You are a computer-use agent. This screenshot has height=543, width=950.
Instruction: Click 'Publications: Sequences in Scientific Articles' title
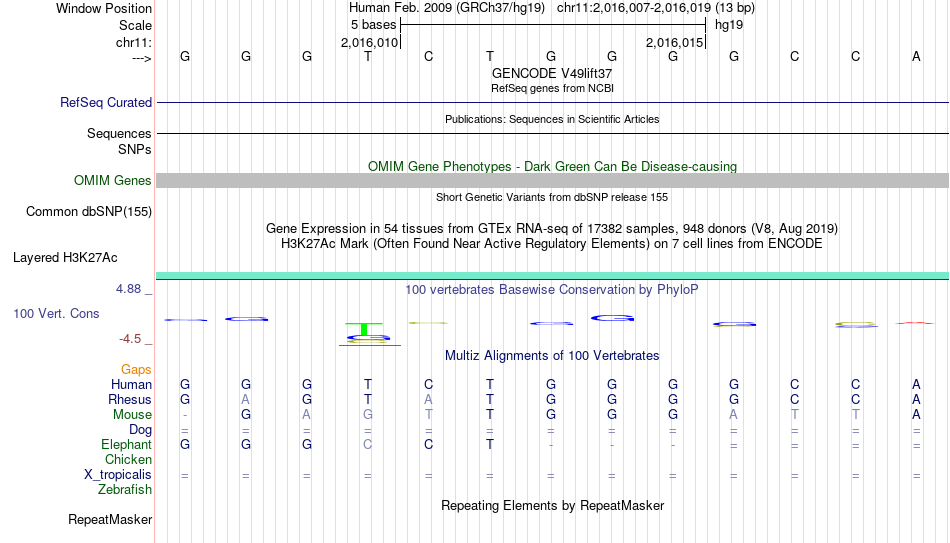552,119
